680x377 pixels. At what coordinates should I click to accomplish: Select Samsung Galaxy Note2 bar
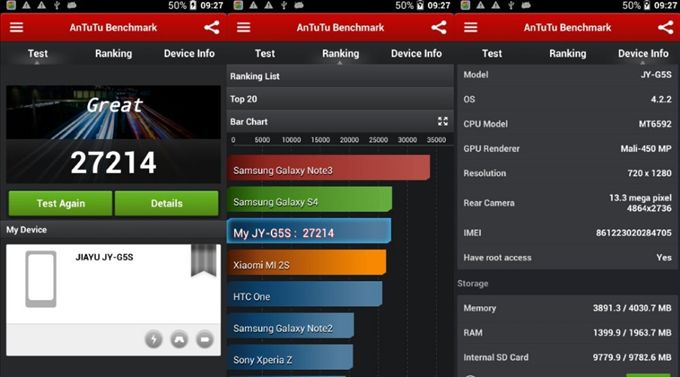coord(291,326)
